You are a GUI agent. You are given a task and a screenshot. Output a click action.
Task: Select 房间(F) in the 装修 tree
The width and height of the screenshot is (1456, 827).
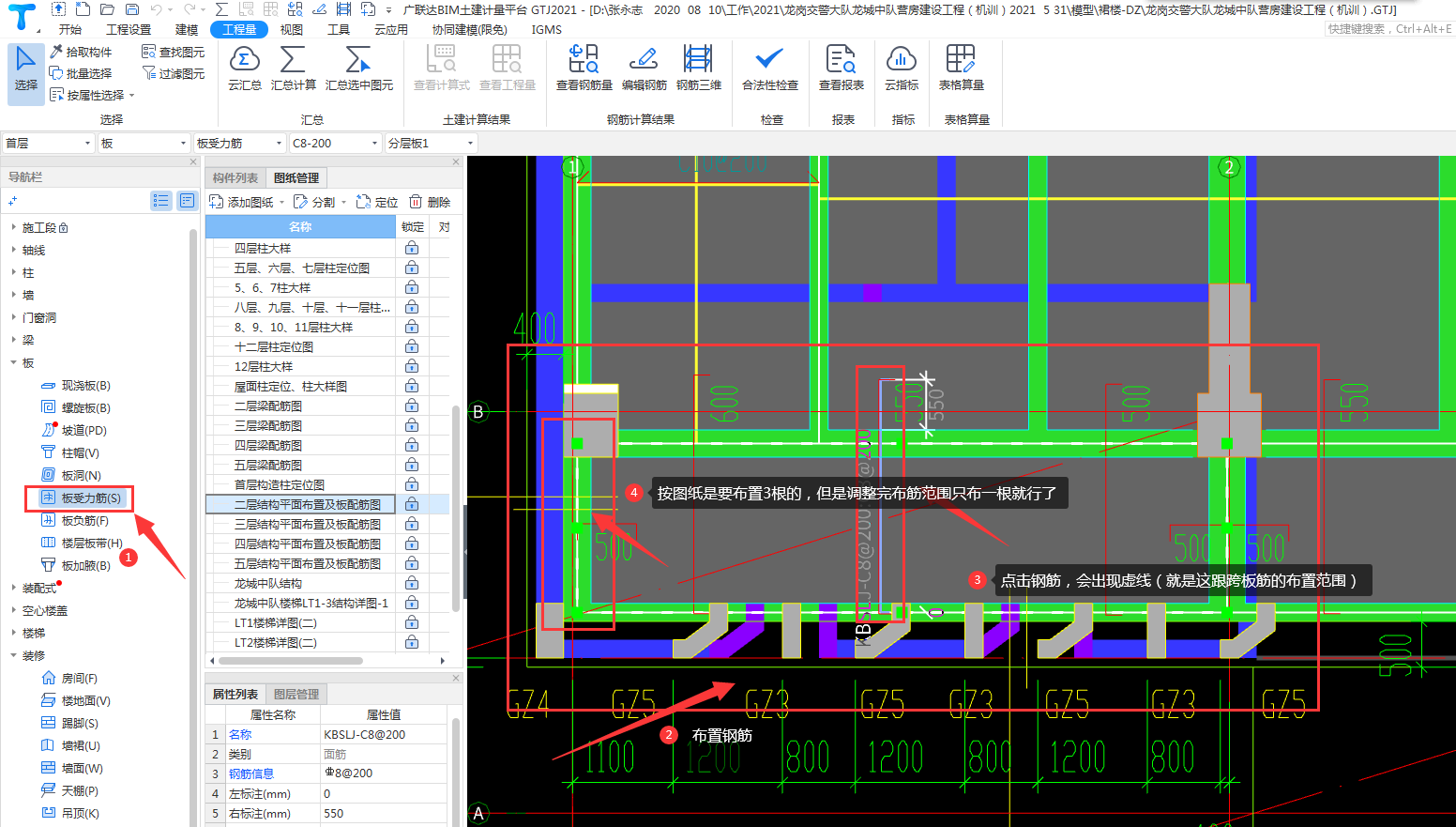[x=69, y=678]
